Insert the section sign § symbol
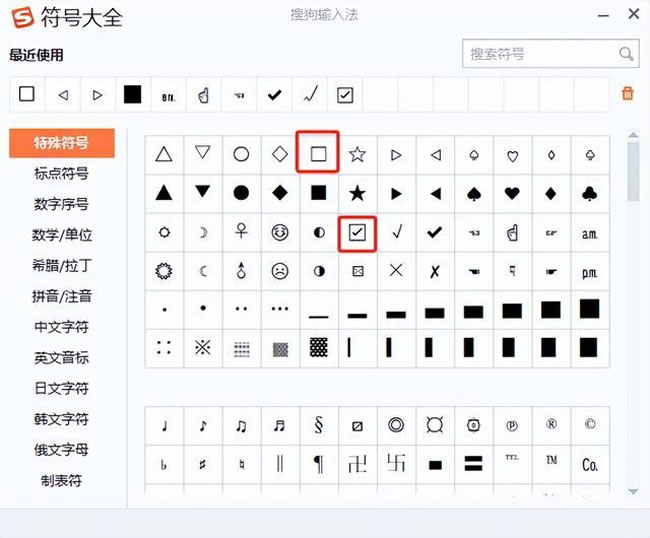 point(318,425)
